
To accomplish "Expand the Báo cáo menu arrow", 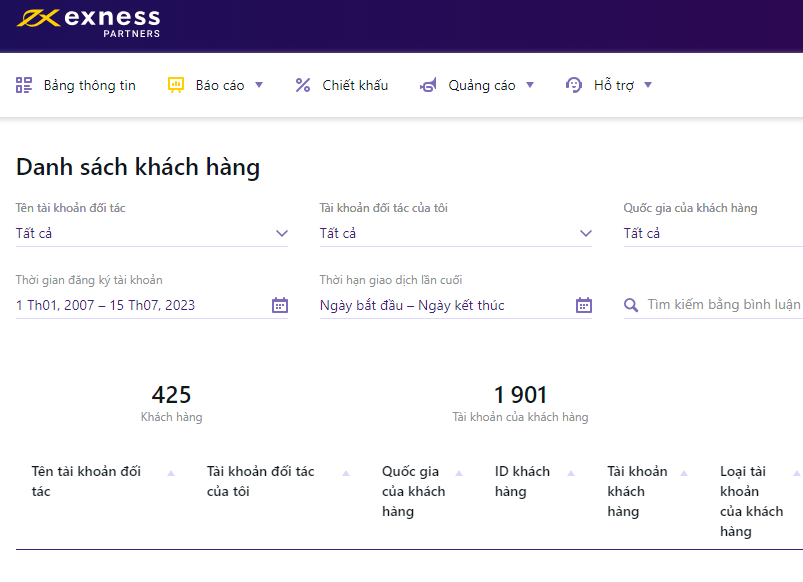I will (259, 85).
